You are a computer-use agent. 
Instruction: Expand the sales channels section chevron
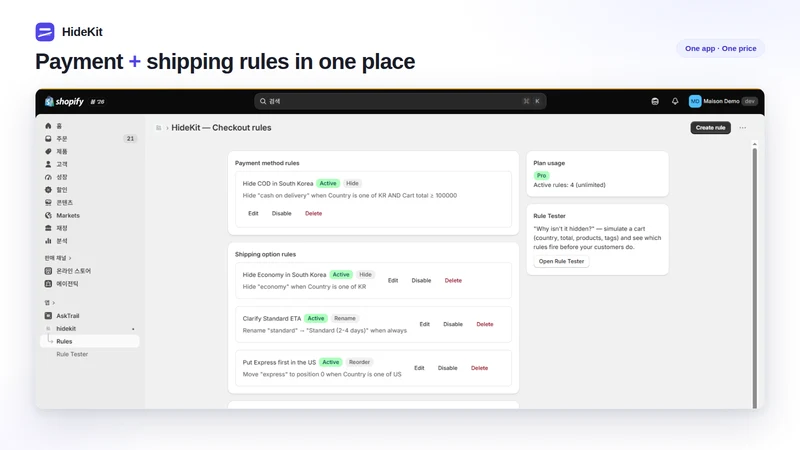click(x=70, y=258)
